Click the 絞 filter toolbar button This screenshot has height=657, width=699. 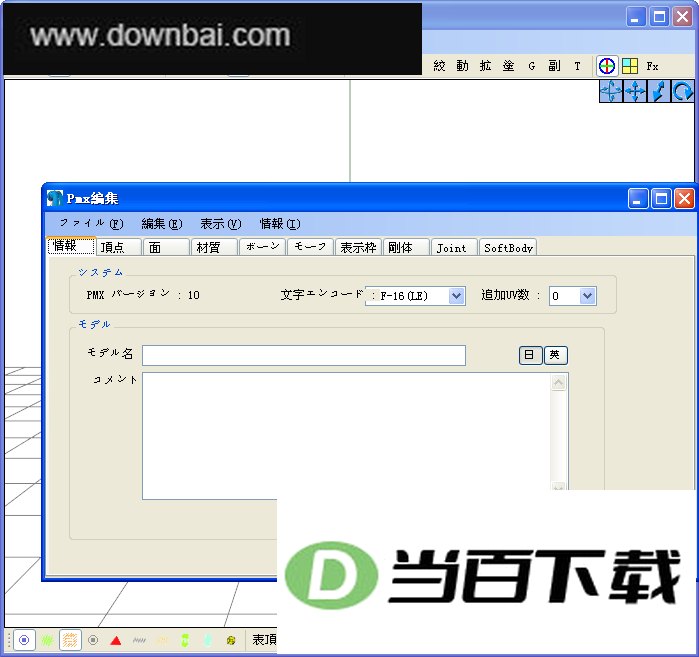[x=439, y=66]
